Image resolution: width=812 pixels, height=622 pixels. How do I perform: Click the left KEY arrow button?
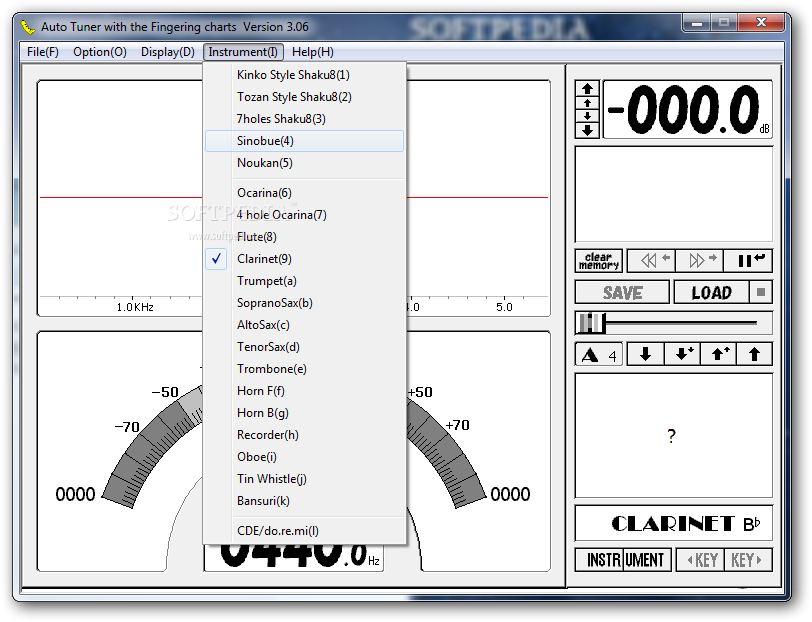tap(700, 560)
